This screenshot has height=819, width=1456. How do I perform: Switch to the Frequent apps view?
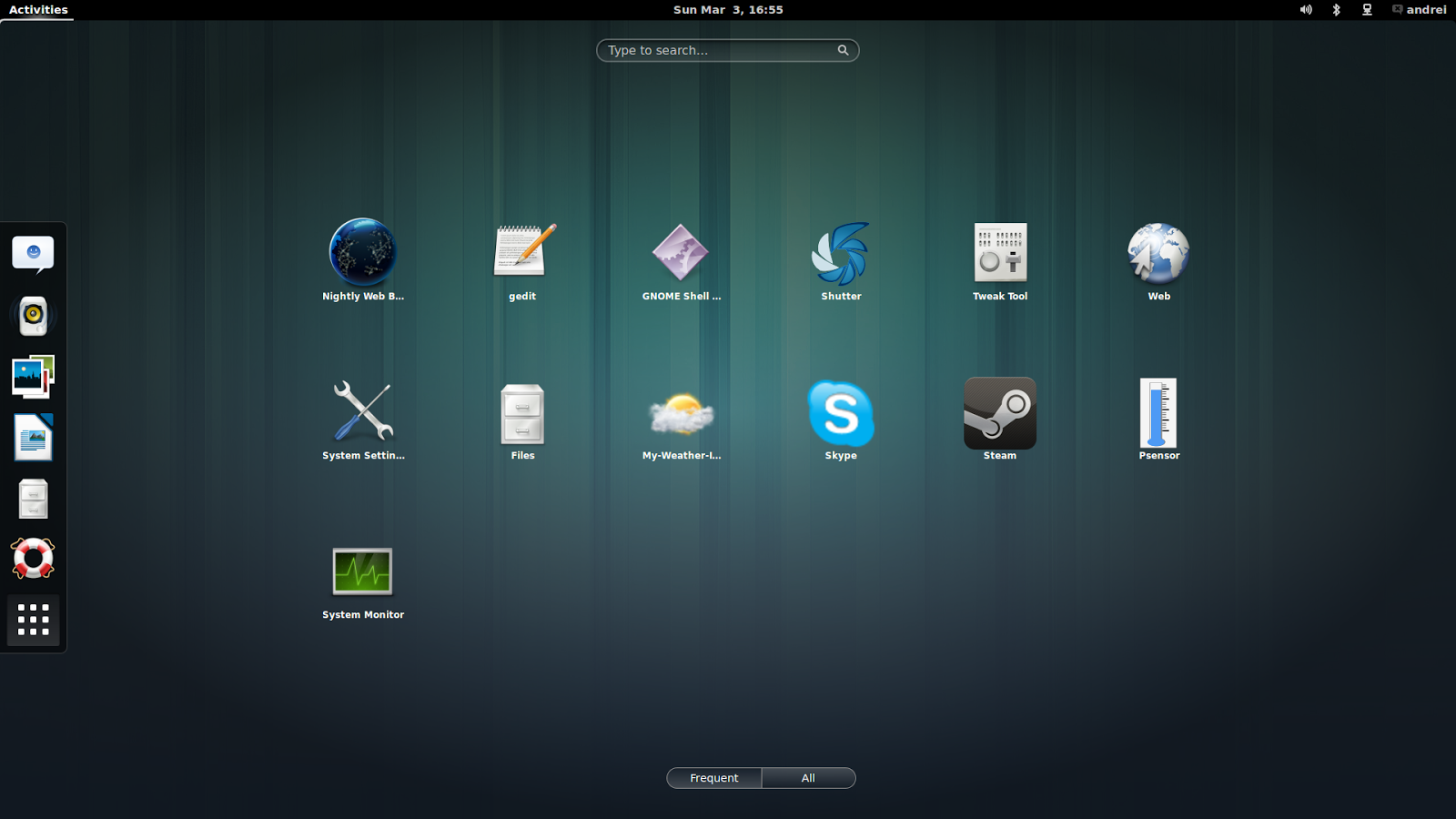click(714, 778)
